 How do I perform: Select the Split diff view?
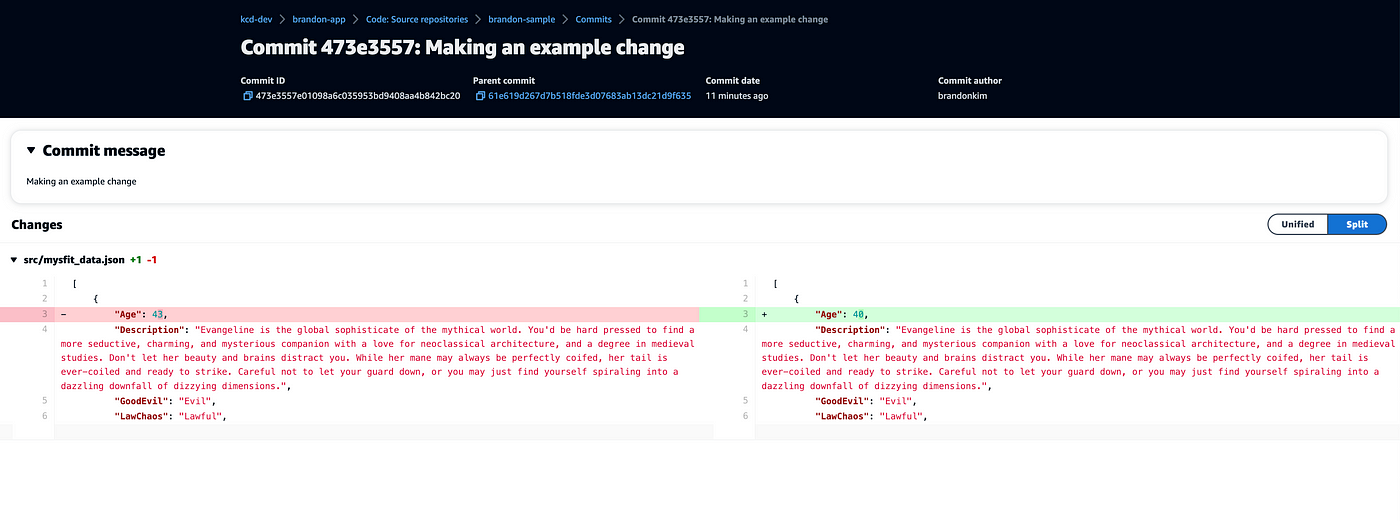click(x=1356, y=224)
